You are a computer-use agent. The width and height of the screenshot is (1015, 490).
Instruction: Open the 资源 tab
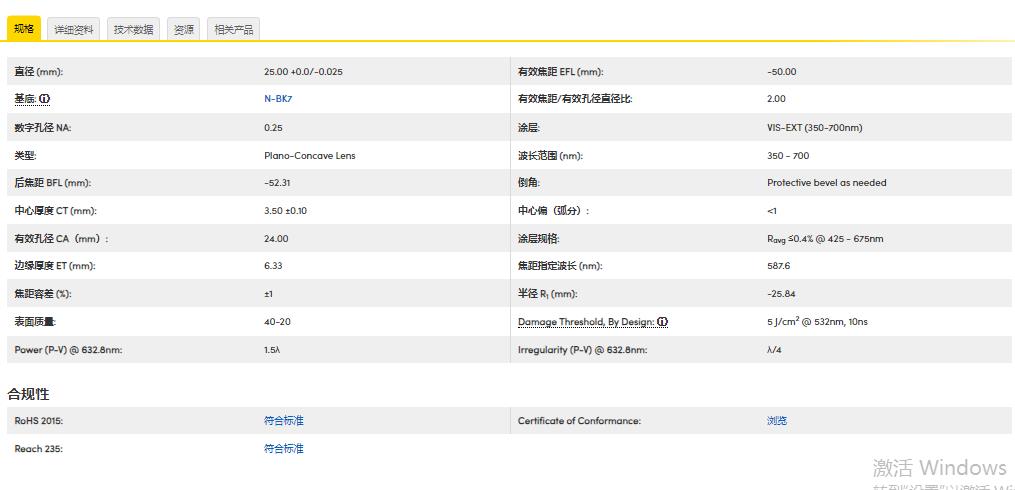(x=183, y=29)
